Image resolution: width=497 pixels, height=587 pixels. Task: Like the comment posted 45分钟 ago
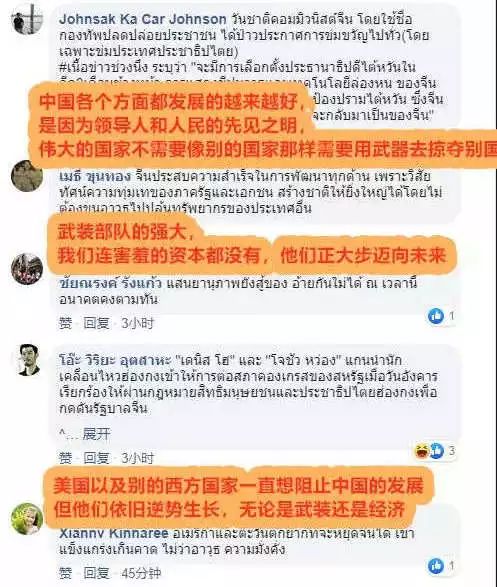click(x=65, y=573)
